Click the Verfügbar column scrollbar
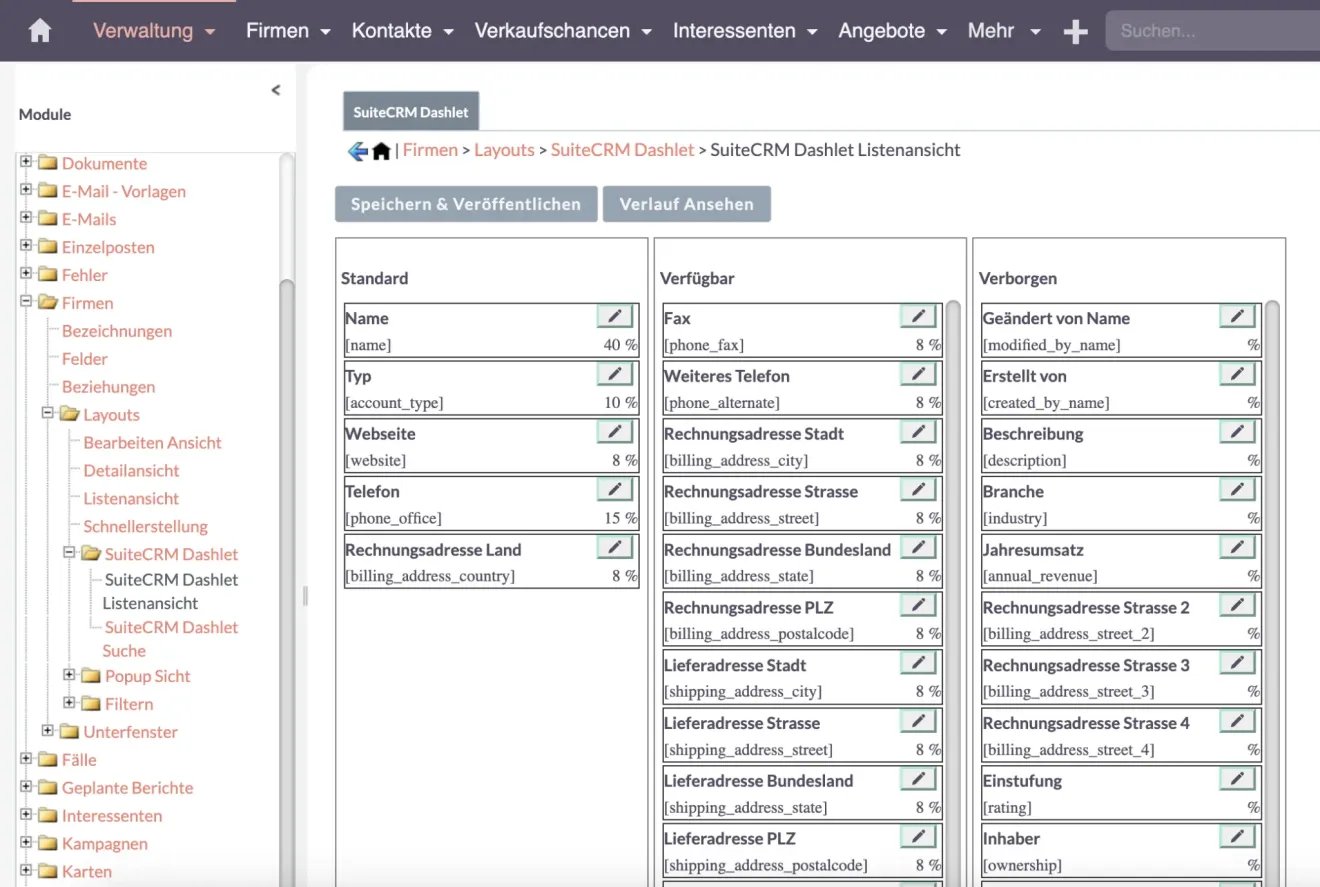The height and width of the screenshot is (887, 1320). (953, 500)
